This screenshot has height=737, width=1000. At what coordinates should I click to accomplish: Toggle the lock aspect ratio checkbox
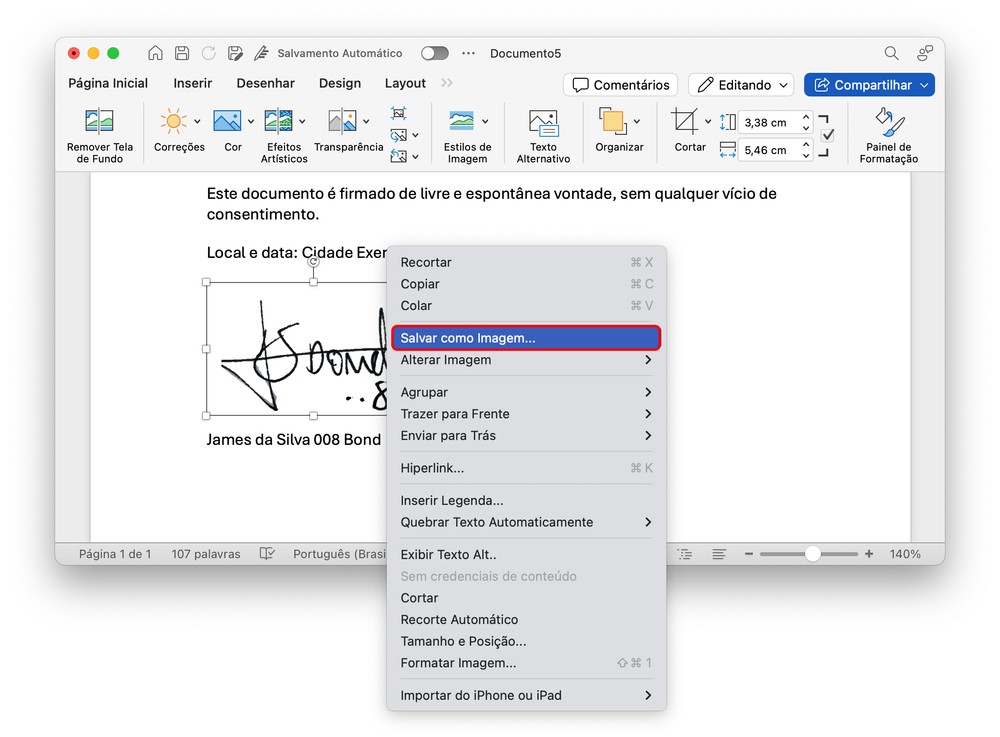(827, 136)
